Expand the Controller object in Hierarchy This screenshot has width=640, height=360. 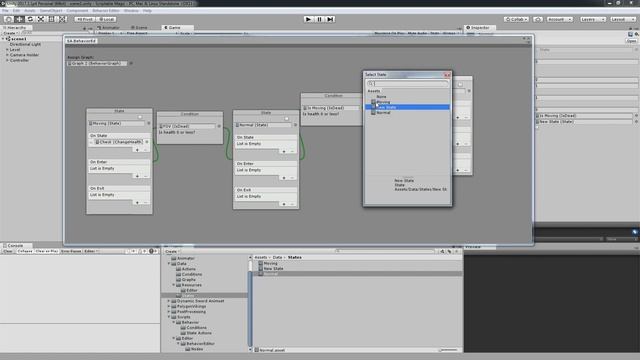point(7,60)
